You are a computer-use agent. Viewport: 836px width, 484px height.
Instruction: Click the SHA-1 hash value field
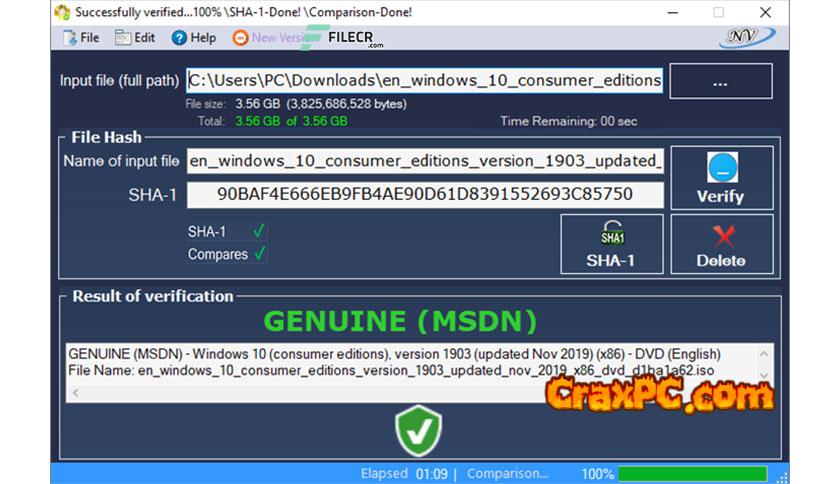(x=424, y=194)
